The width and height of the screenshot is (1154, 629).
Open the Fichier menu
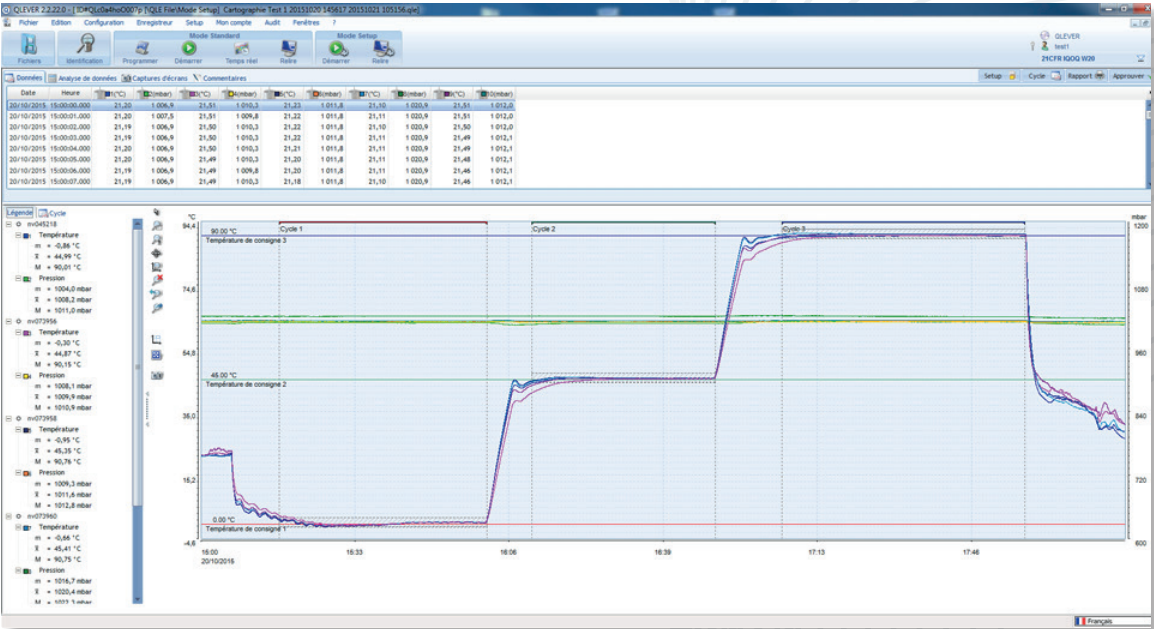28,22
